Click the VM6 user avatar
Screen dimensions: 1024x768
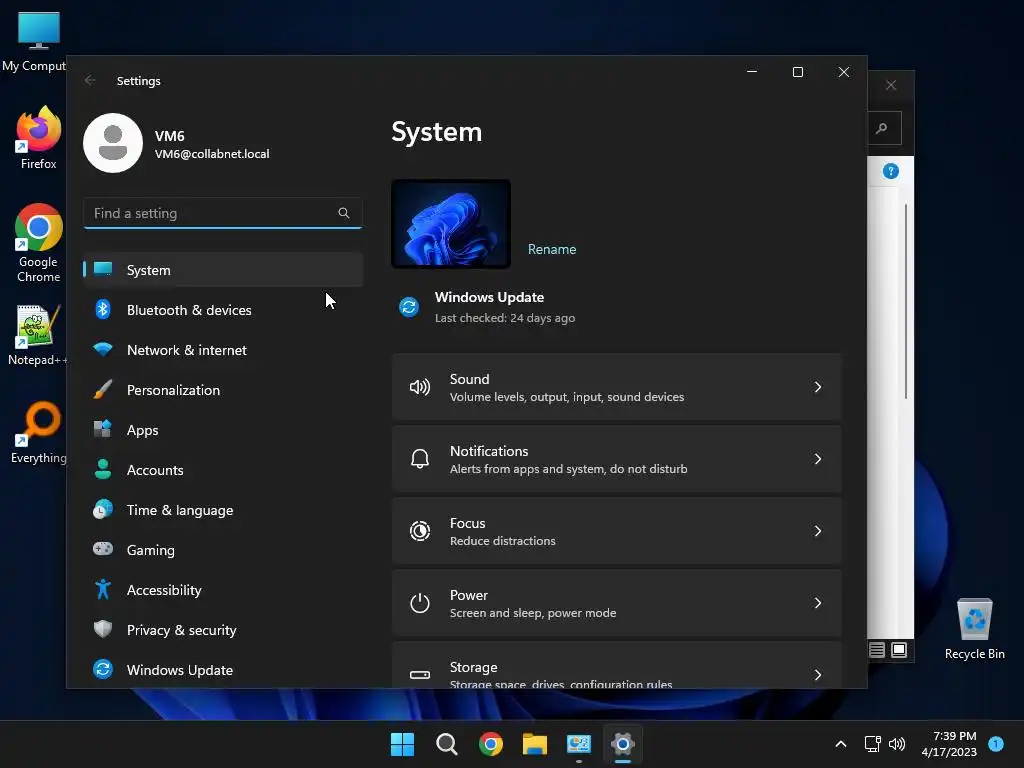coord(113,143)
